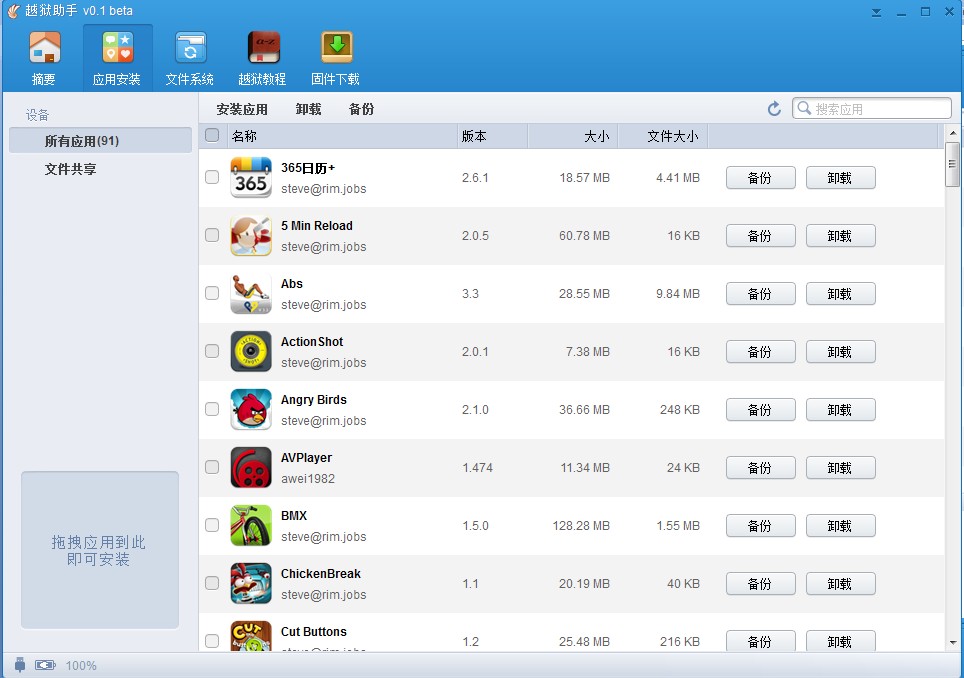The width and height of the screenshot is (964, 678).
Task: Open the 固件下载 download icon
Action: coord(336,48)
